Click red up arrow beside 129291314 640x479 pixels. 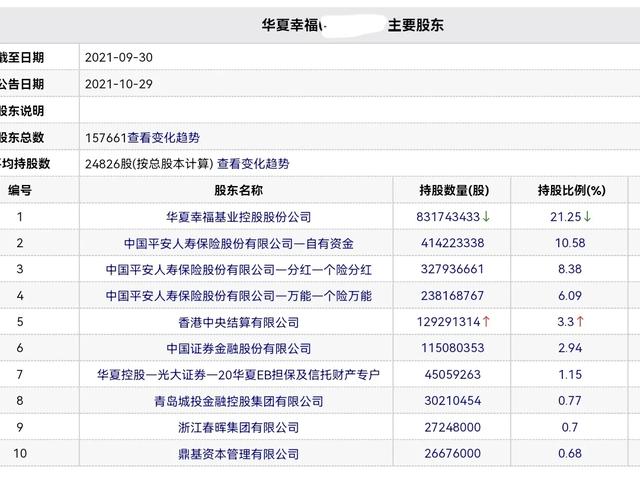coord(486,322)
